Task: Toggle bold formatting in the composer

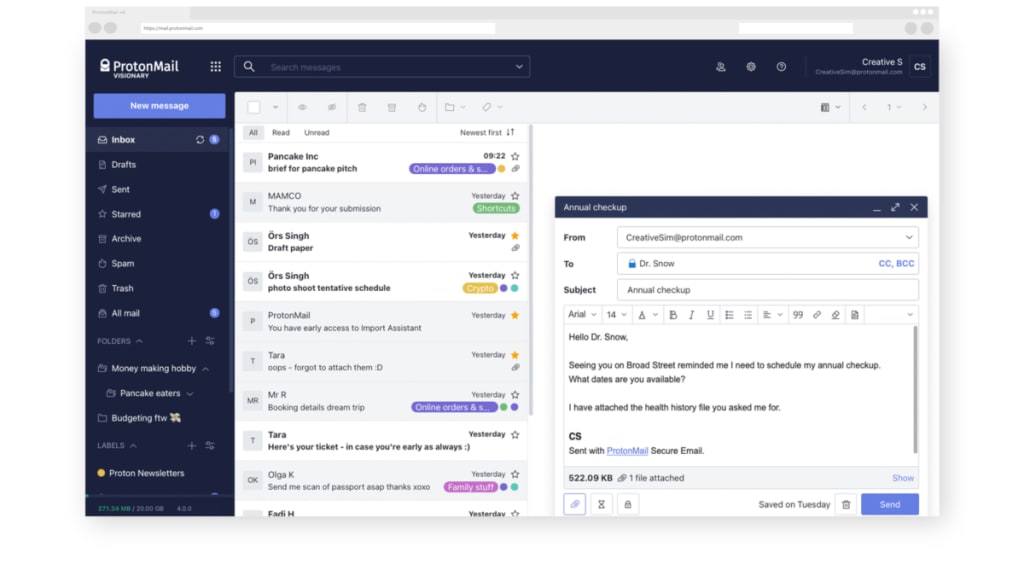Action: point(675,313)
